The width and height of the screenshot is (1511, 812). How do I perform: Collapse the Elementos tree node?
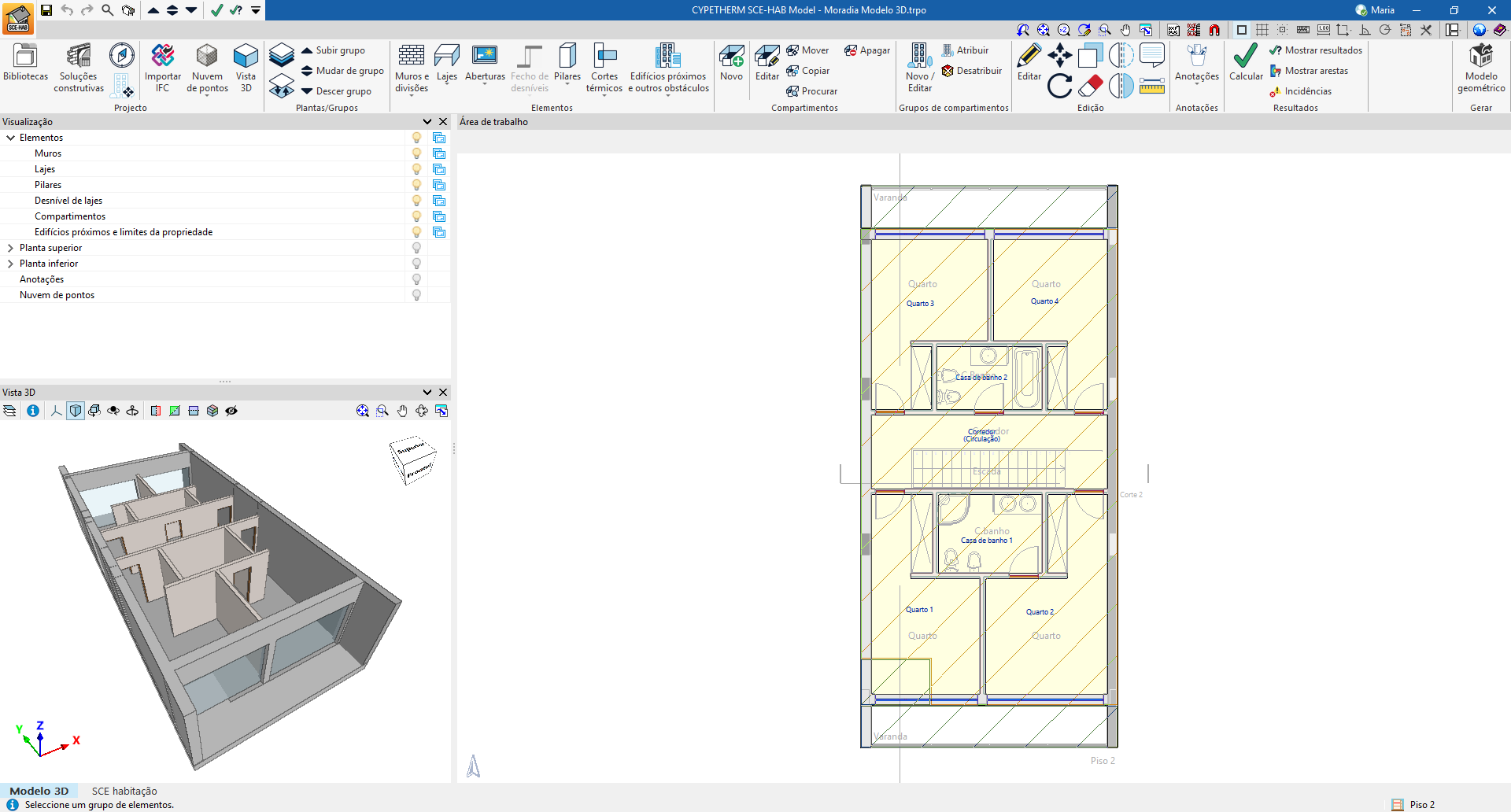point(10,138)
